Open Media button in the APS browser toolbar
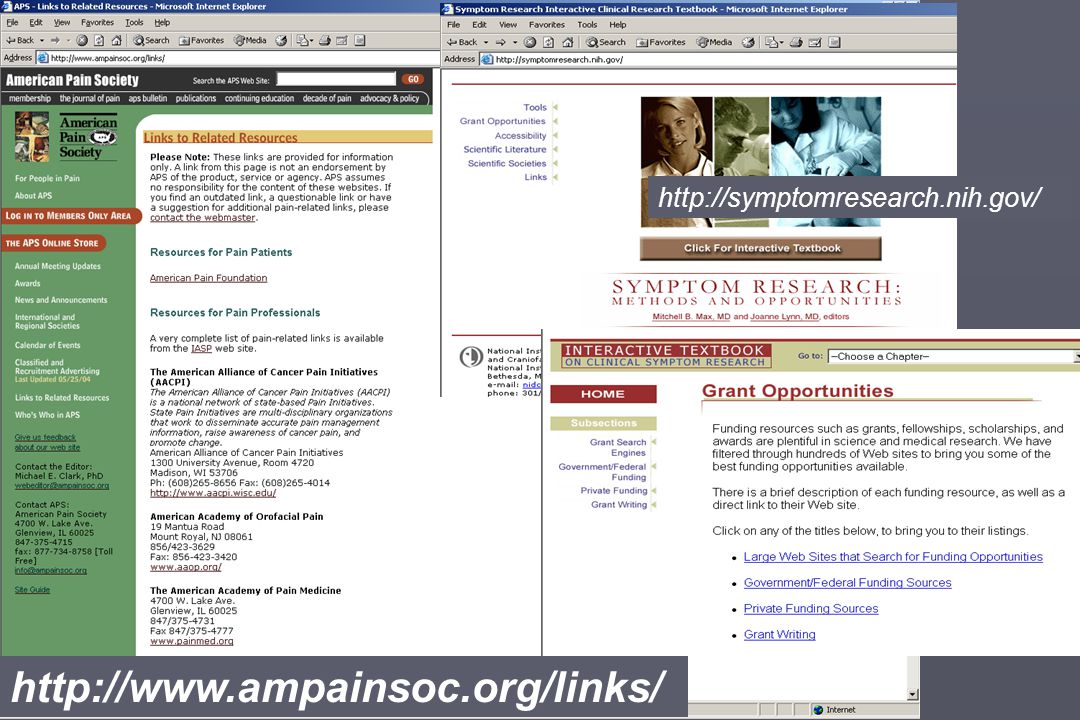The width and height of the screenshot is (1080, 720). tap(250, 41)
